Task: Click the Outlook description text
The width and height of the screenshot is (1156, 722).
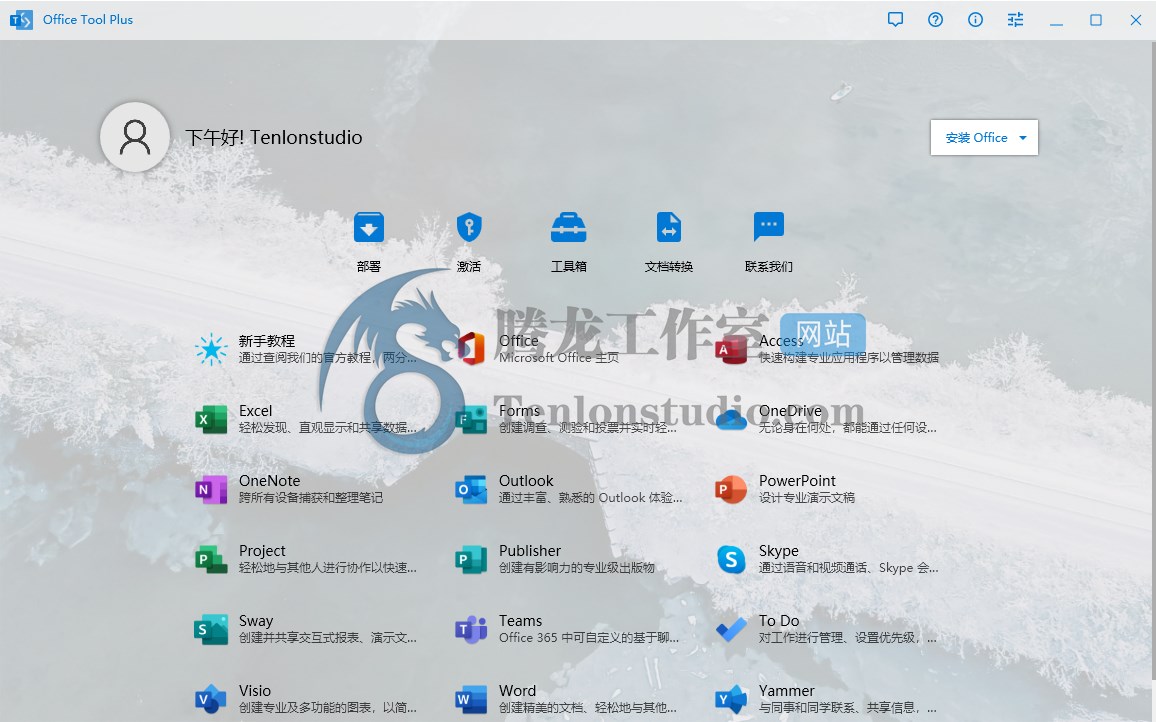Action: click(x=591, y=498)
